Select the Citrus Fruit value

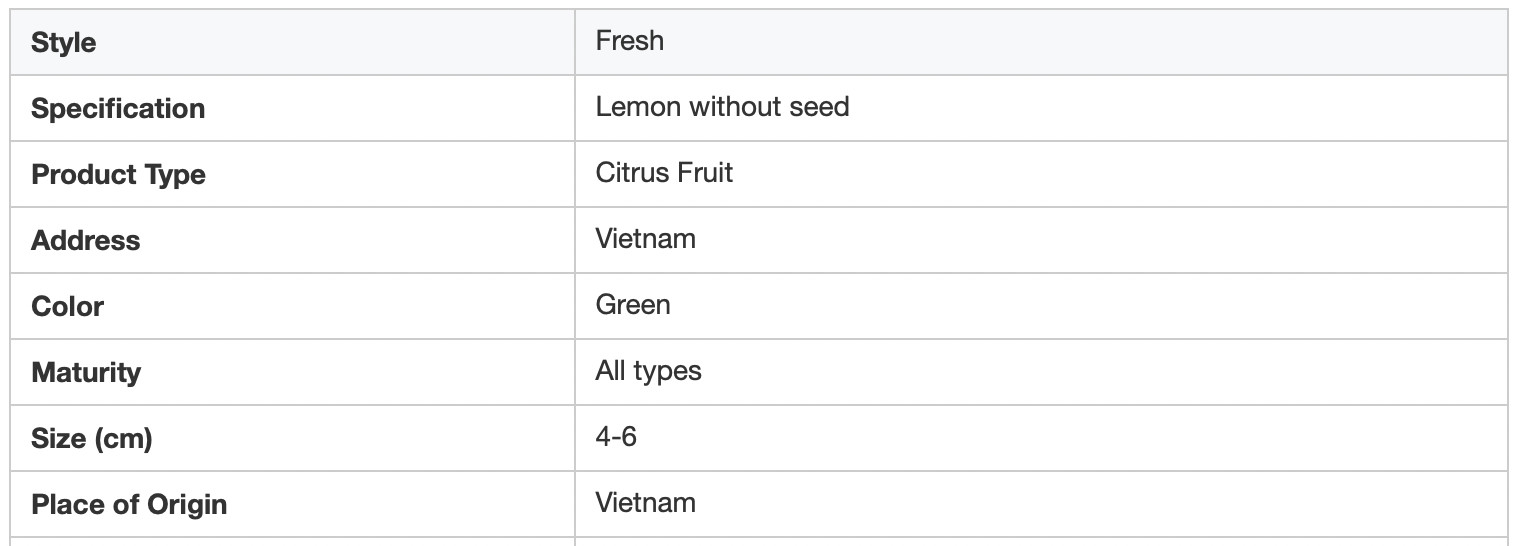coord(664,173)
